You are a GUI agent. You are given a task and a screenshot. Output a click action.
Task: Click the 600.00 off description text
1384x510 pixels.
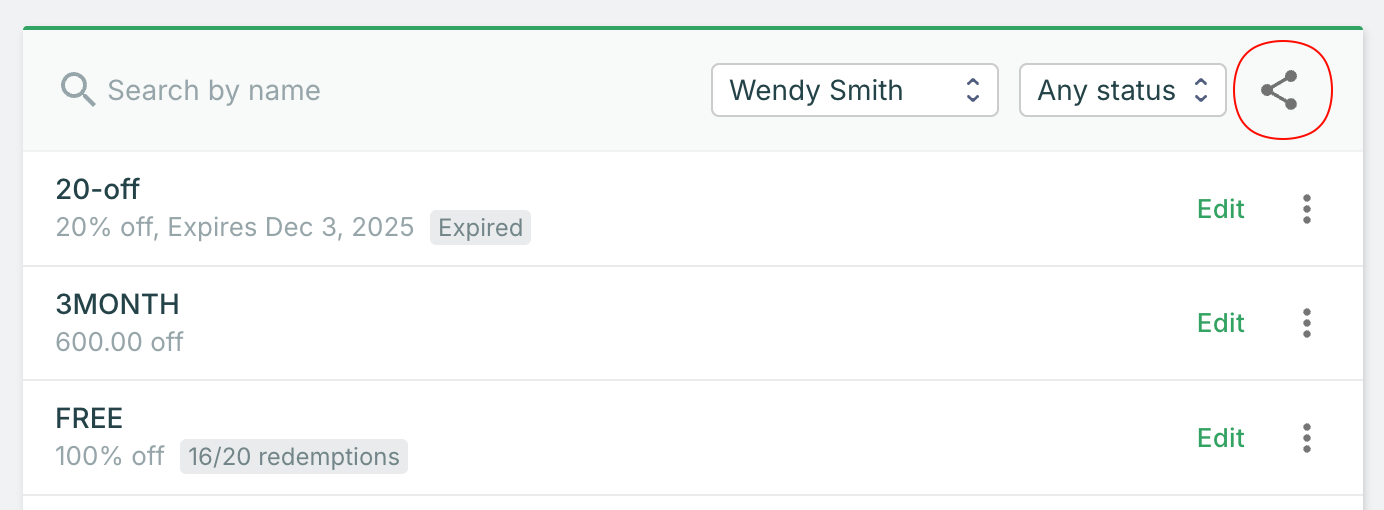click(120, 342)
